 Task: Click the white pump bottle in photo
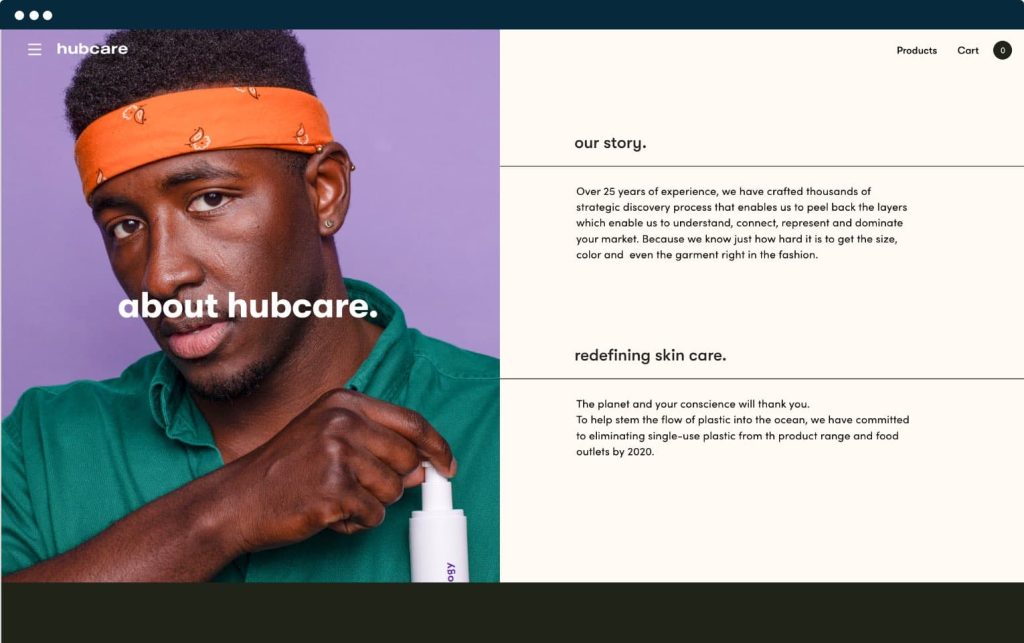coord(439,522)
